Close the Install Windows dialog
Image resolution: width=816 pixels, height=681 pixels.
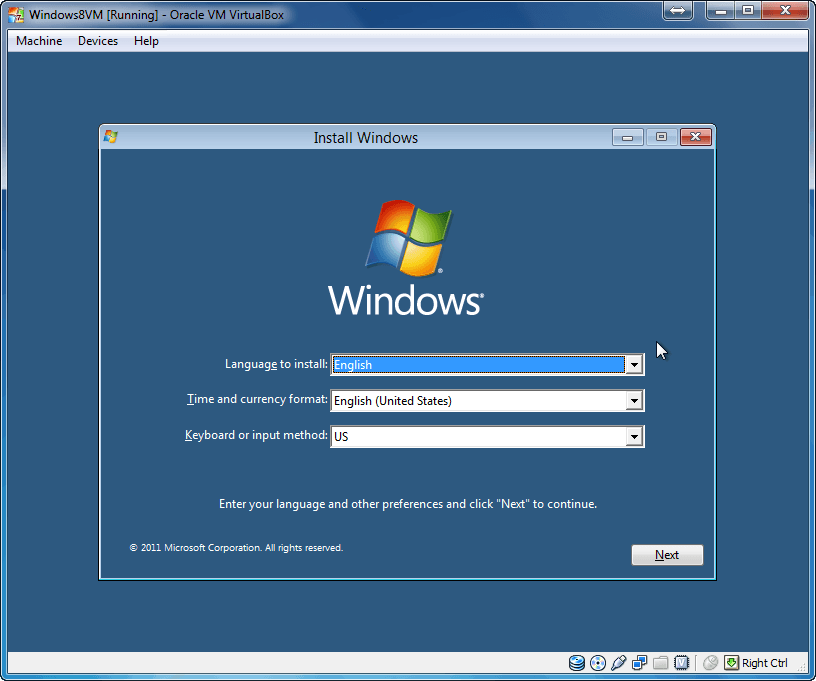pyautogui.click(x=695, y=137)
